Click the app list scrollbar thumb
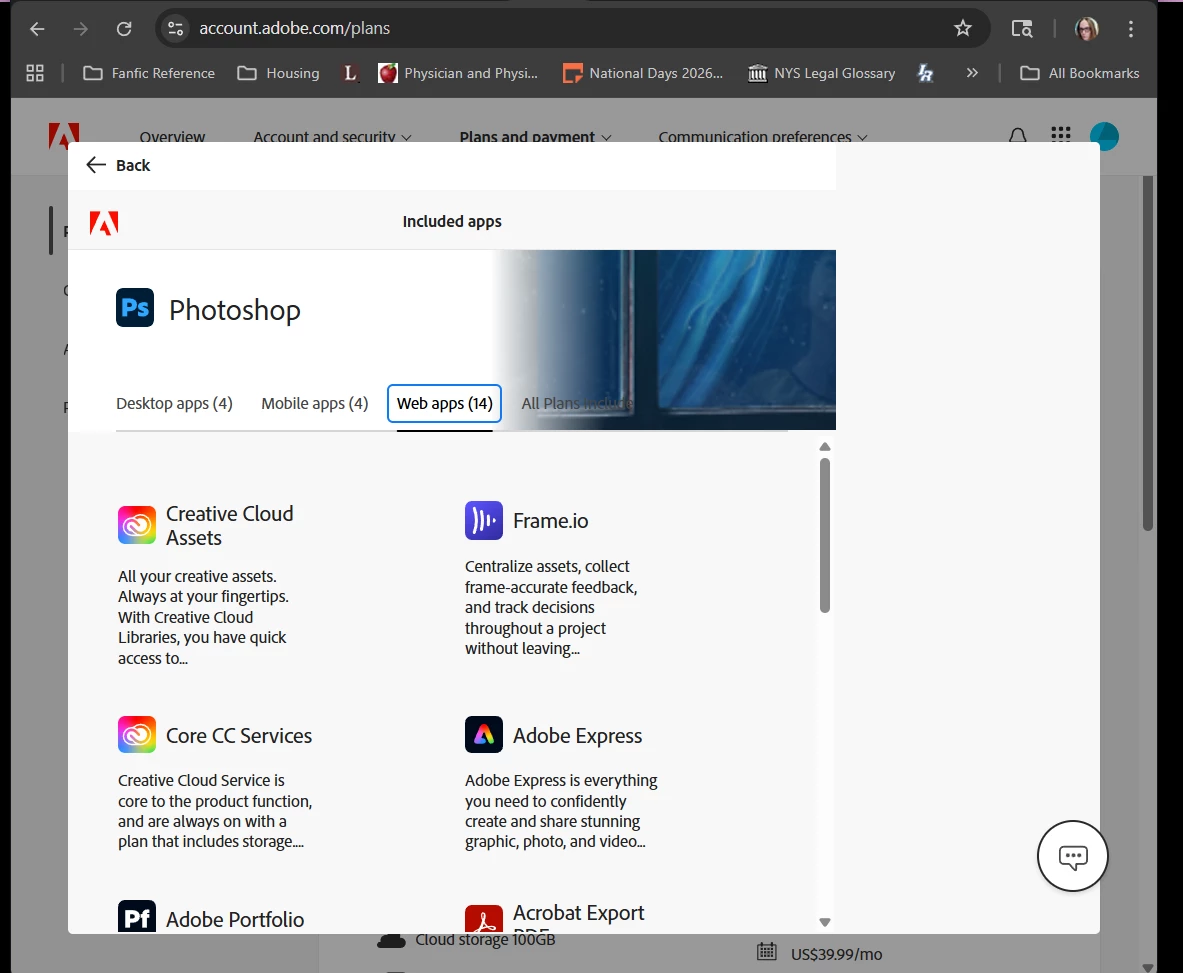 point(825,536)
